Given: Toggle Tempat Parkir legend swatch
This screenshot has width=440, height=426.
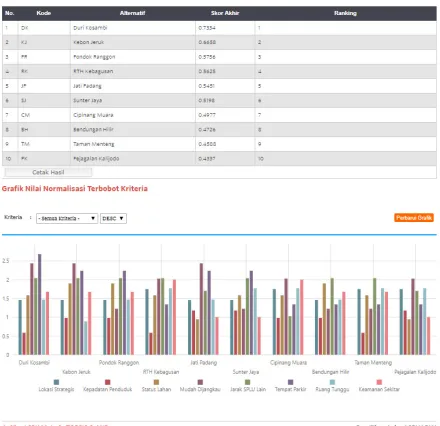Looking at the screenshot, I should 290,382.
